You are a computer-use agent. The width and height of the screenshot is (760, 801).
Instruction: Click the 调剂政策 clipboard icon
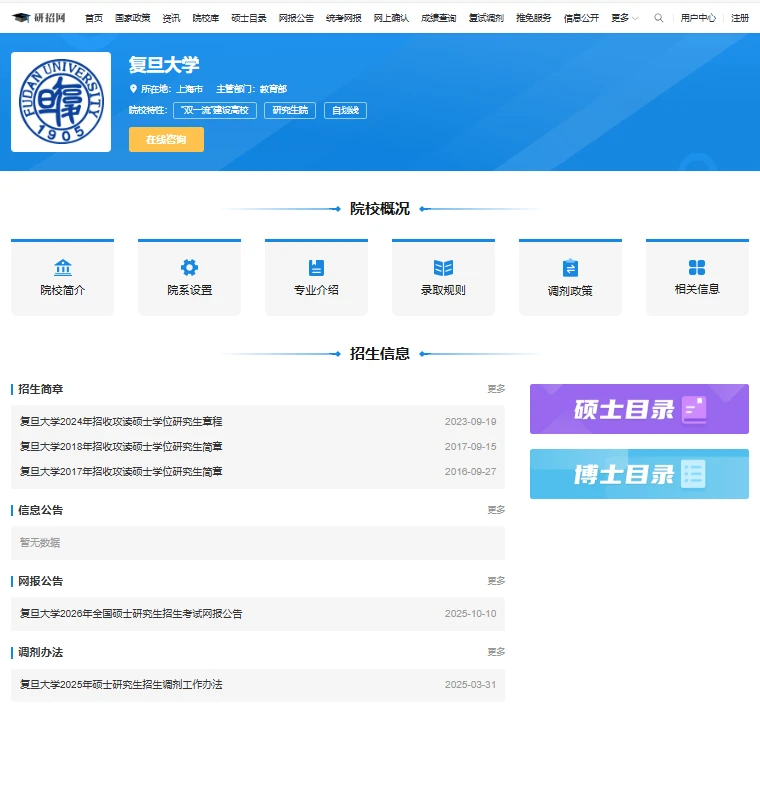[570, 268]
